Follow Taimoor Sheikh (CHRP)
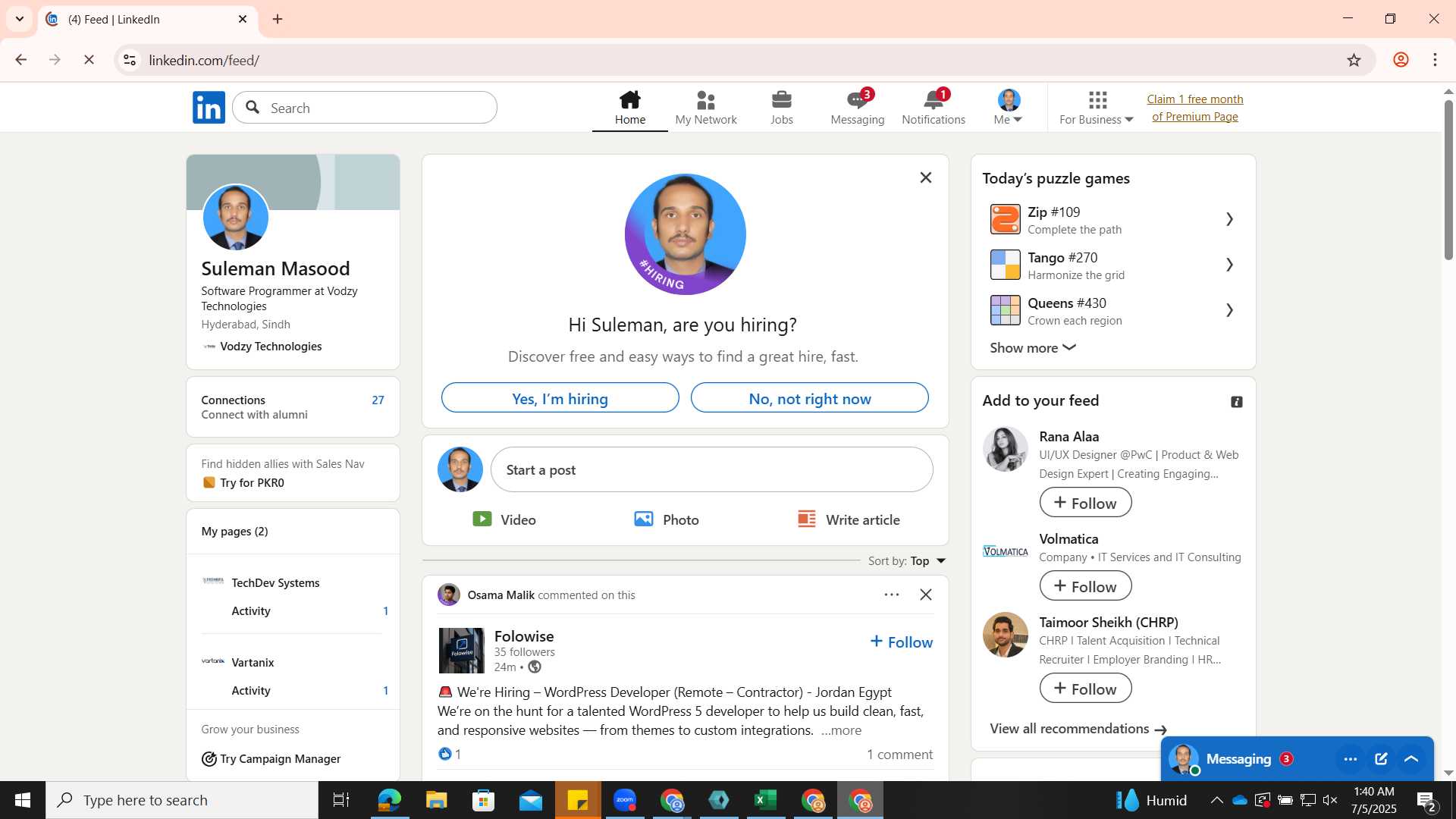The width and height of the screenshot is (1456, 819). (x=1085, y=689)
